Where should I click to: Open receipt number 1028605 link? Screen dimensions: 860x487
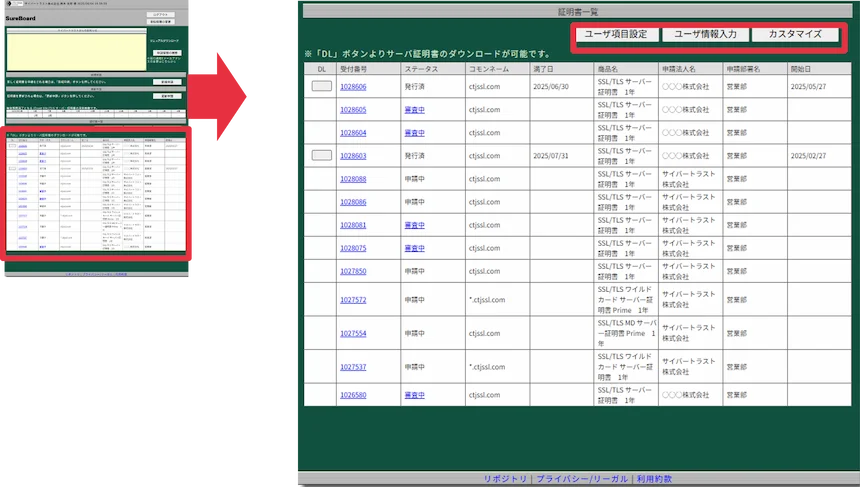point(353,110)
